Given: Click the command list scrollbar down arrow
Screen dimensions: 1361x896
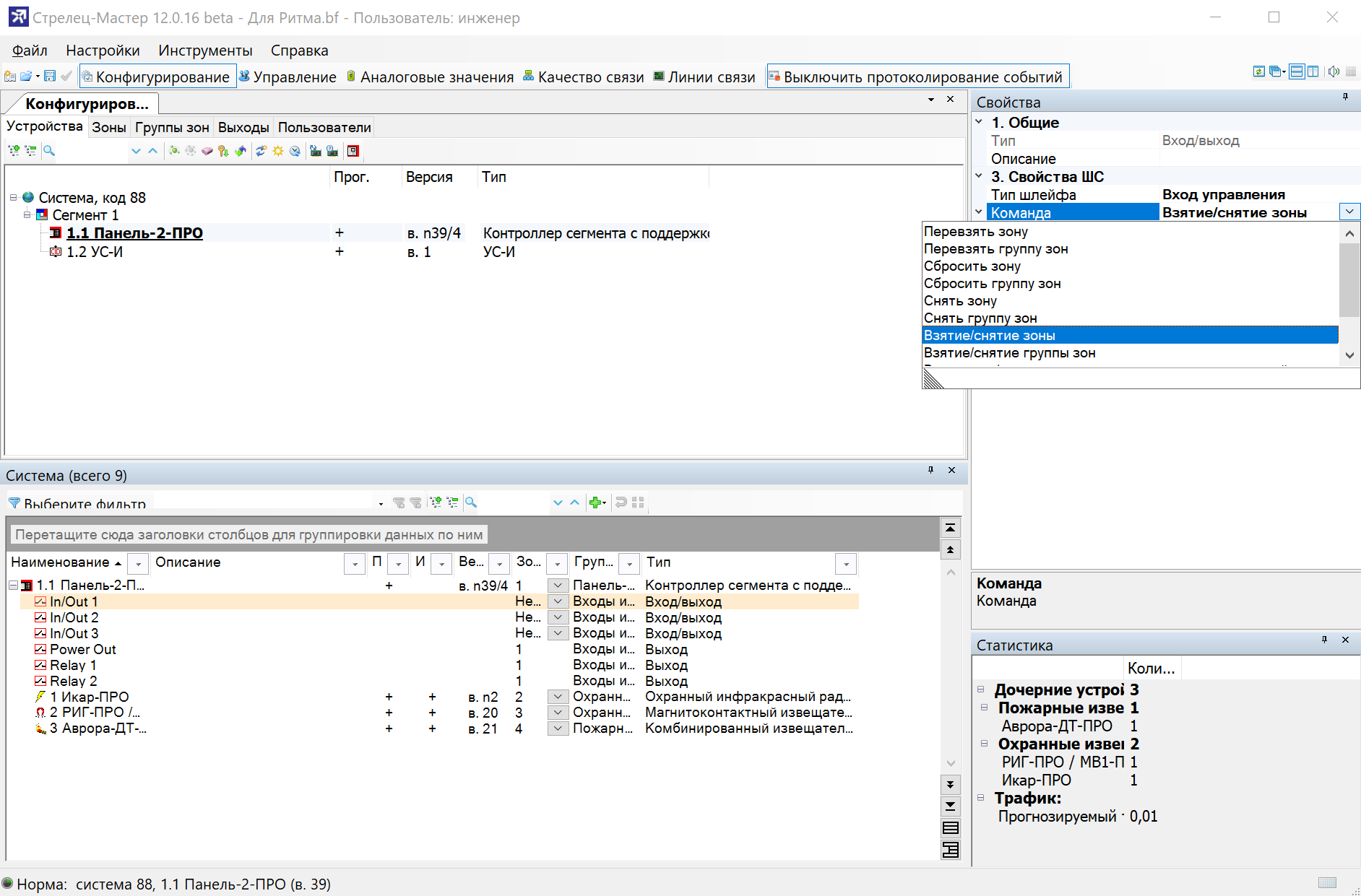Looking at the screenshot, I should [x=1349, y=355].
